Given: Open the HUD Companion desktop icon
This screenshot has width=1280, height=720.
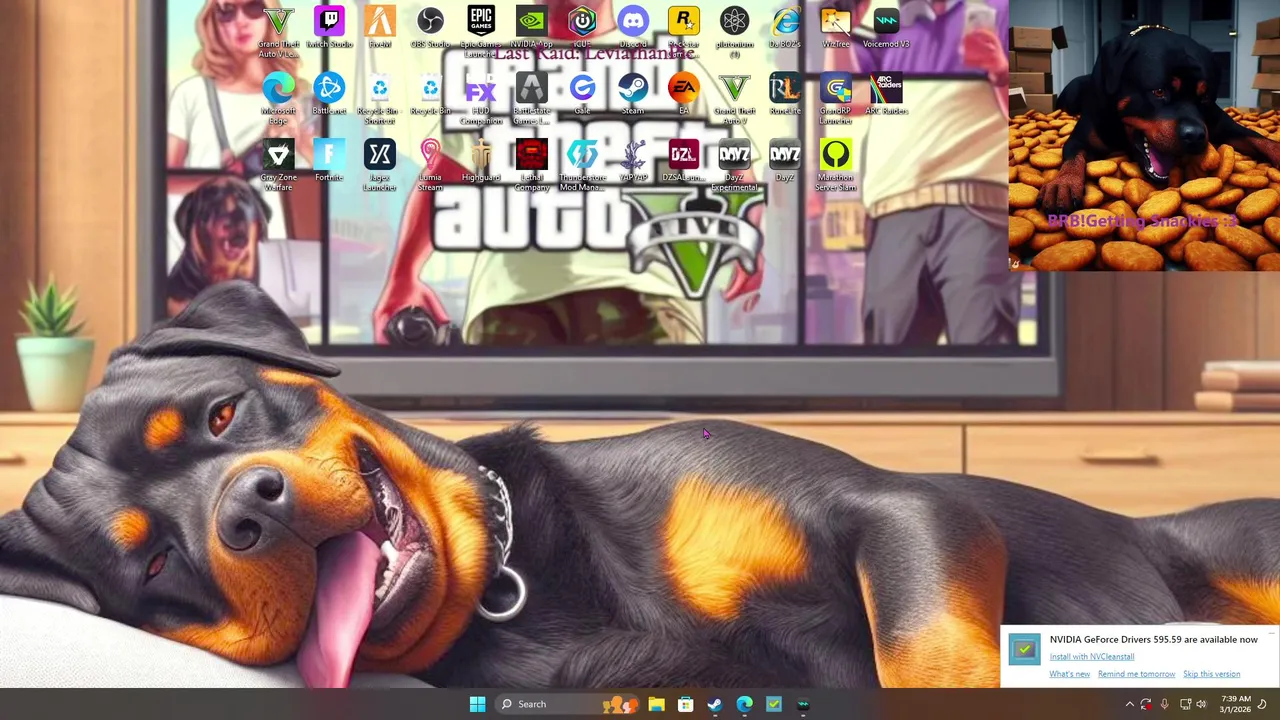Looking at the screenshot, I should pos(481,98).
